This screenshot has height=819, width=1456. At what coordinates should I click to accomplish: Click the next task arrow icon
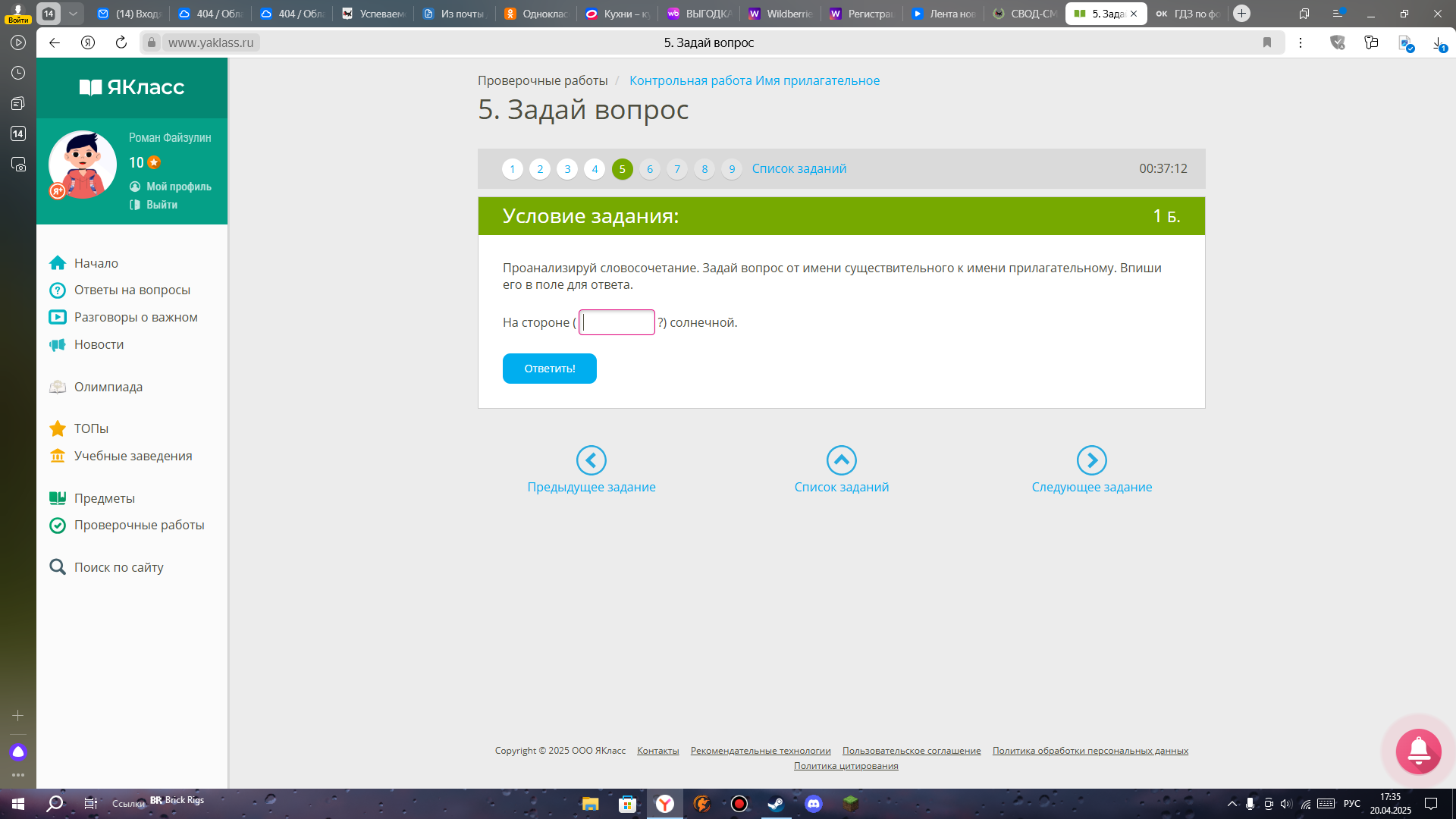pyautogui.click(x=1091, y=460)
